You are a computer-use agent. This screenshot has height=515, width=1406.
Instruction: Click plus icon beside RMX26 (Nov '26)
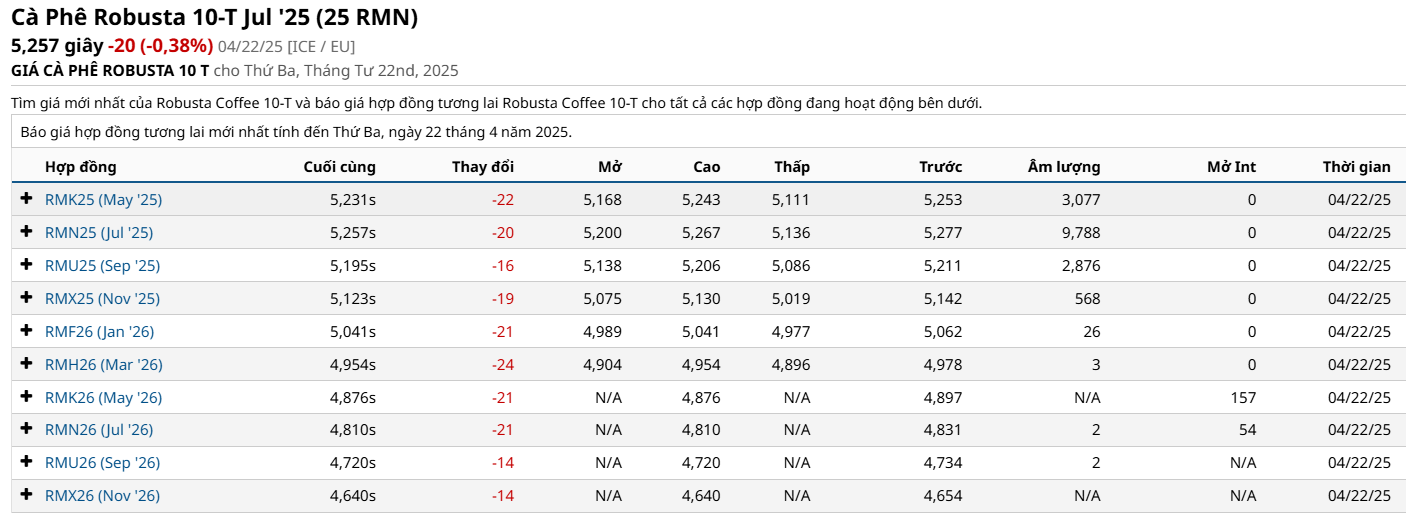pyautogui.click(x=27, y=495)
